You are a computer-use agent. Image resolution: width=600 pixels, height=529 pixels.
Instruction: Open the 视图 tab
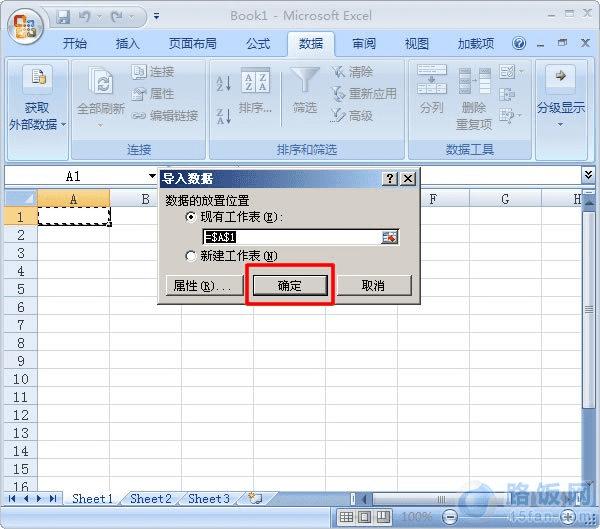[x=417, y=44]
